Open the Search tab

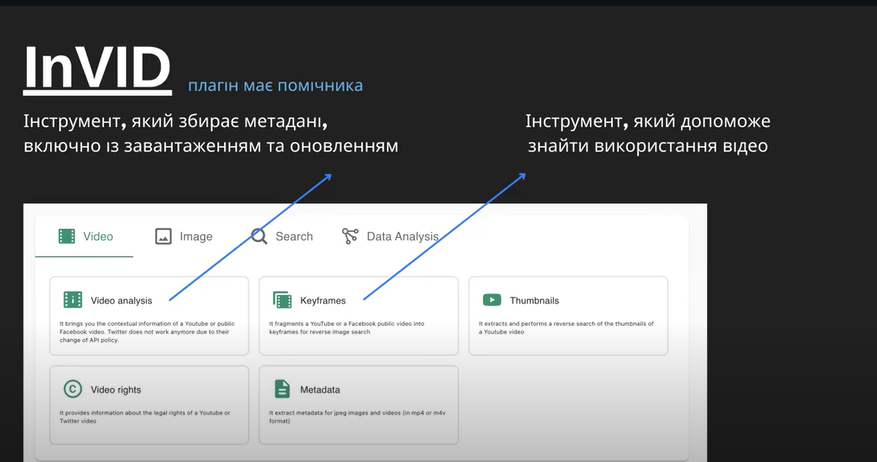pyautogui.click(x=282, y=237)
